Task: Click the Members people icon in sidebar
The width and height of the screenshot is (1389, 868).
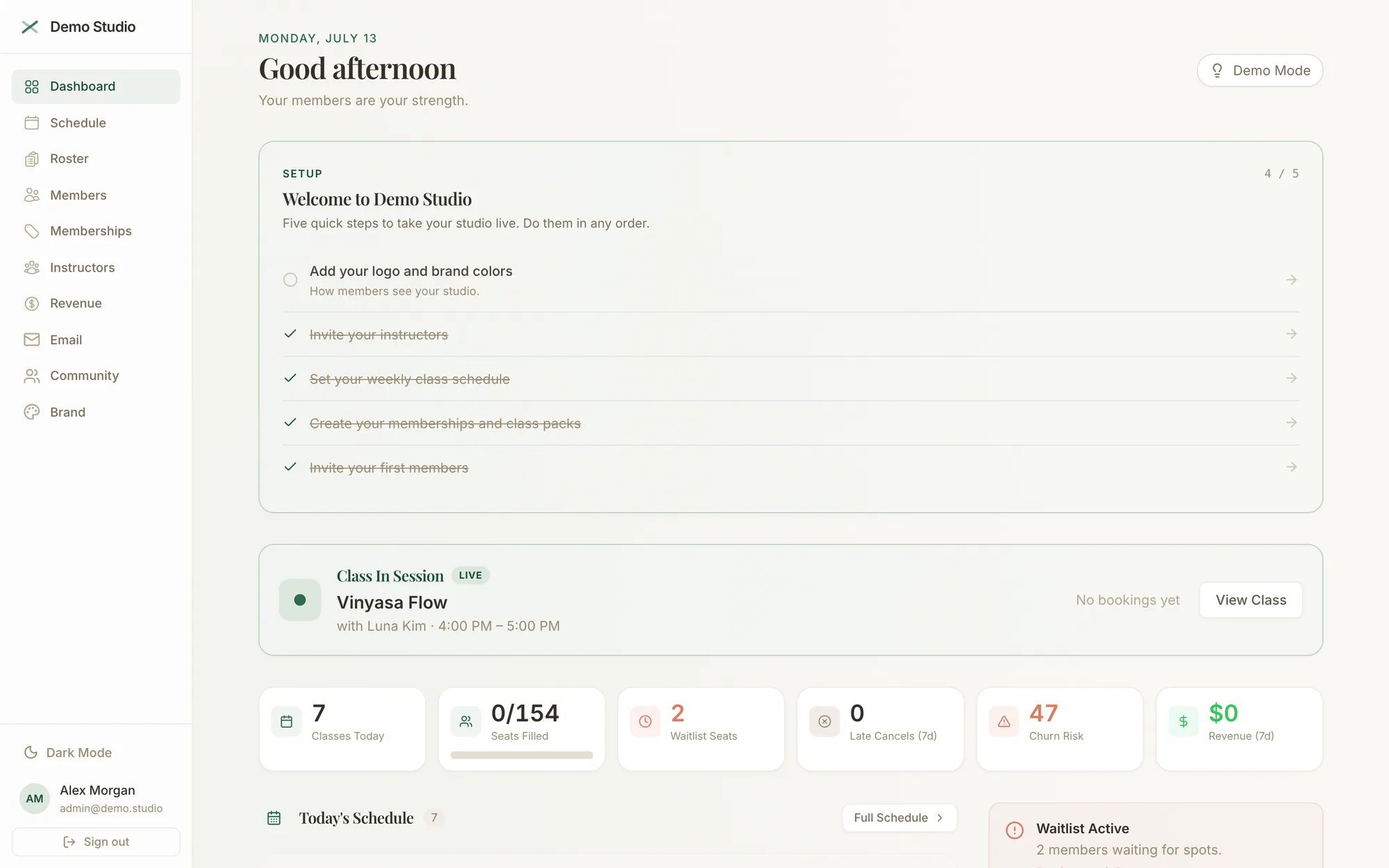Action: tap(32, 195)
